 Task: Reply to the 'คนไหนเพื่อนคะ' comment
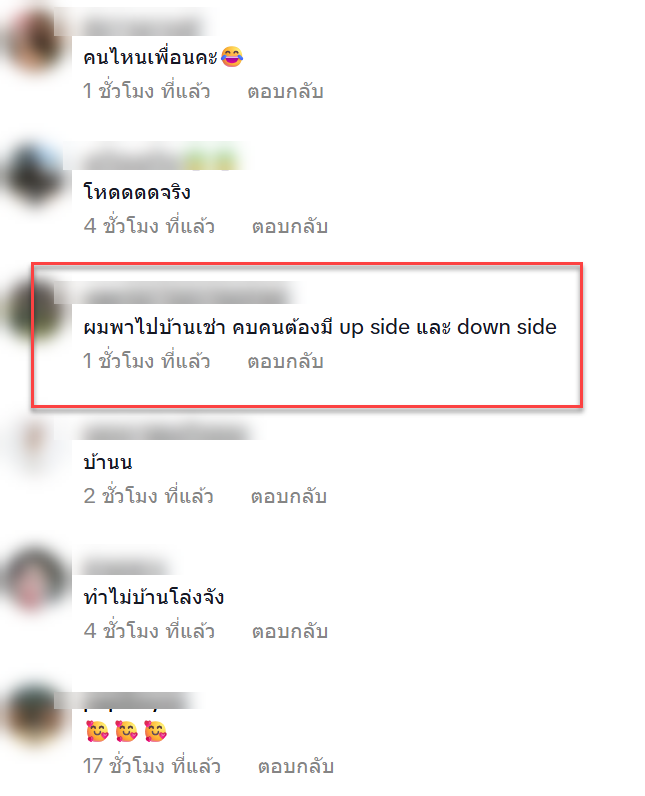click(x=285, y=92)
